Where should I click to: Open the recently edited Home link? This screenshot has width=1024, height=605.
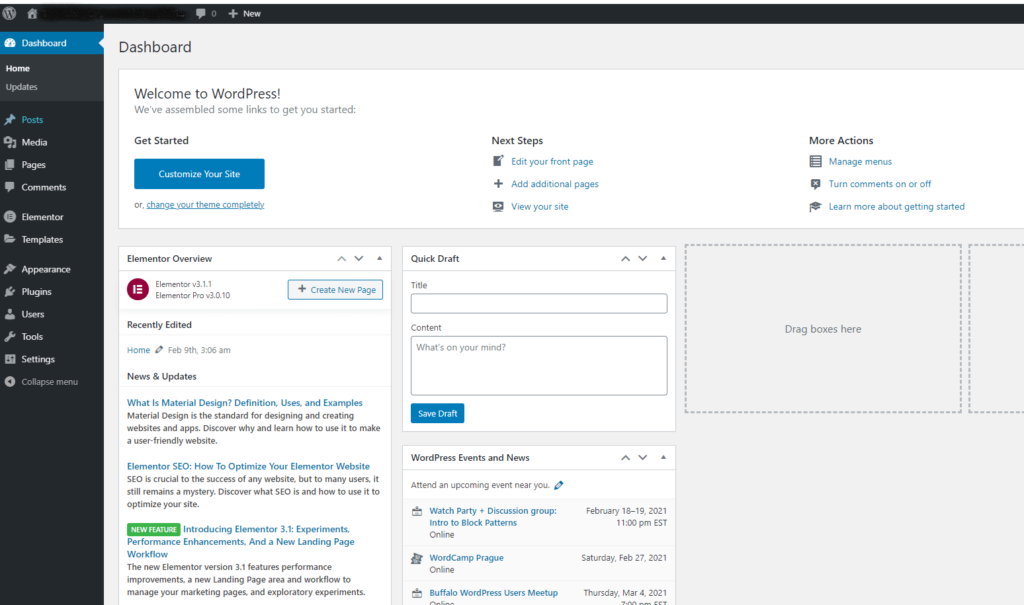(x=138, y=350)
